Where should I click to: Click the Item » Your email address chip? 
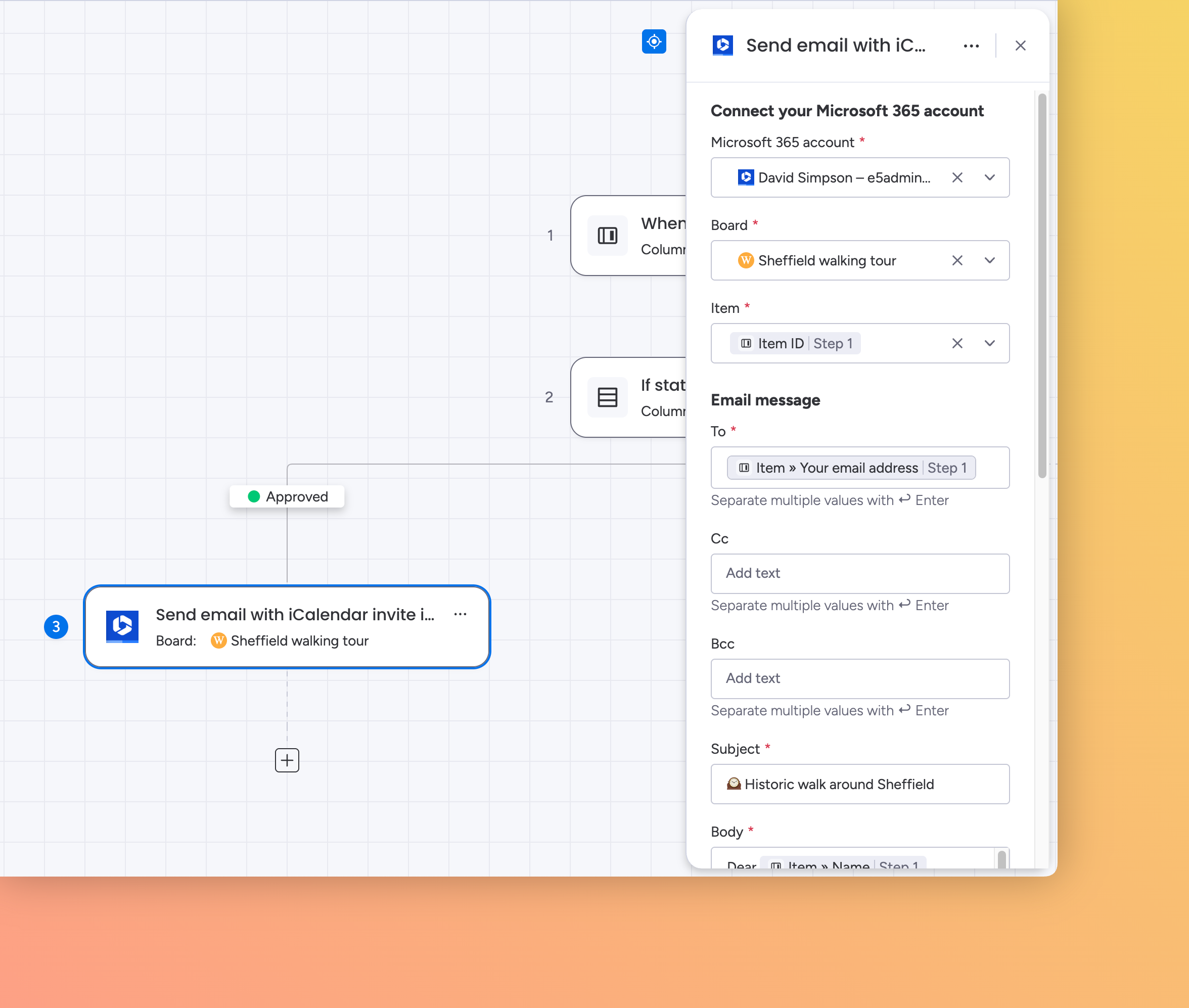point(851,468)
